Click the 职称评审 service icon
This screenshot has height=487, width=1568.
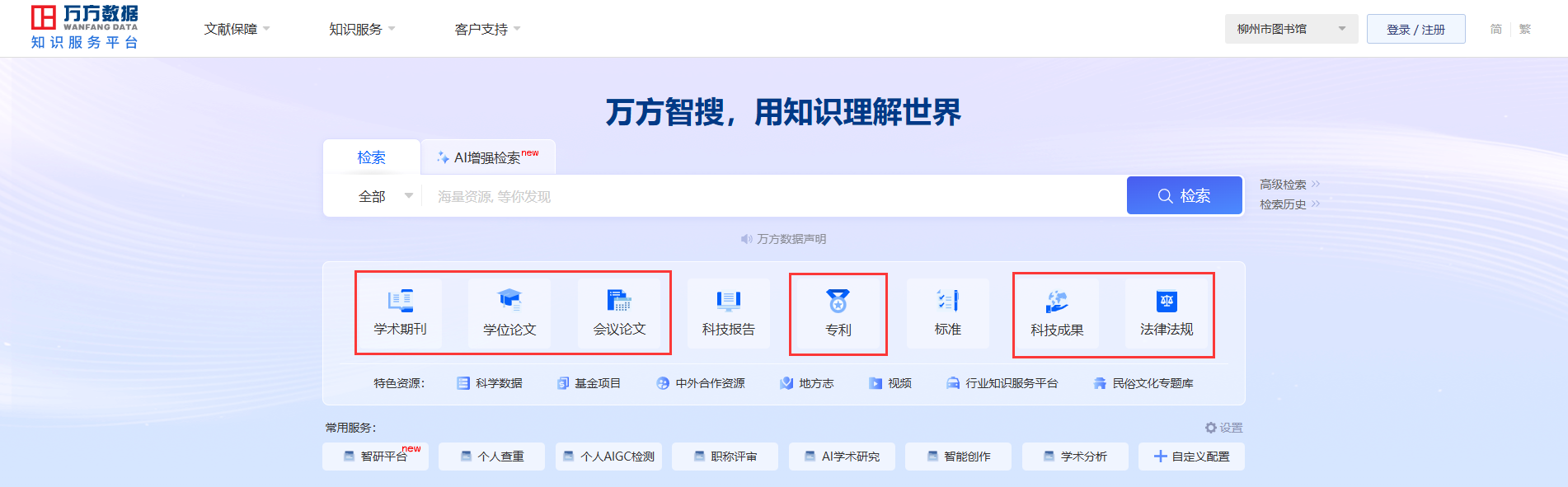tap(700, 457)
